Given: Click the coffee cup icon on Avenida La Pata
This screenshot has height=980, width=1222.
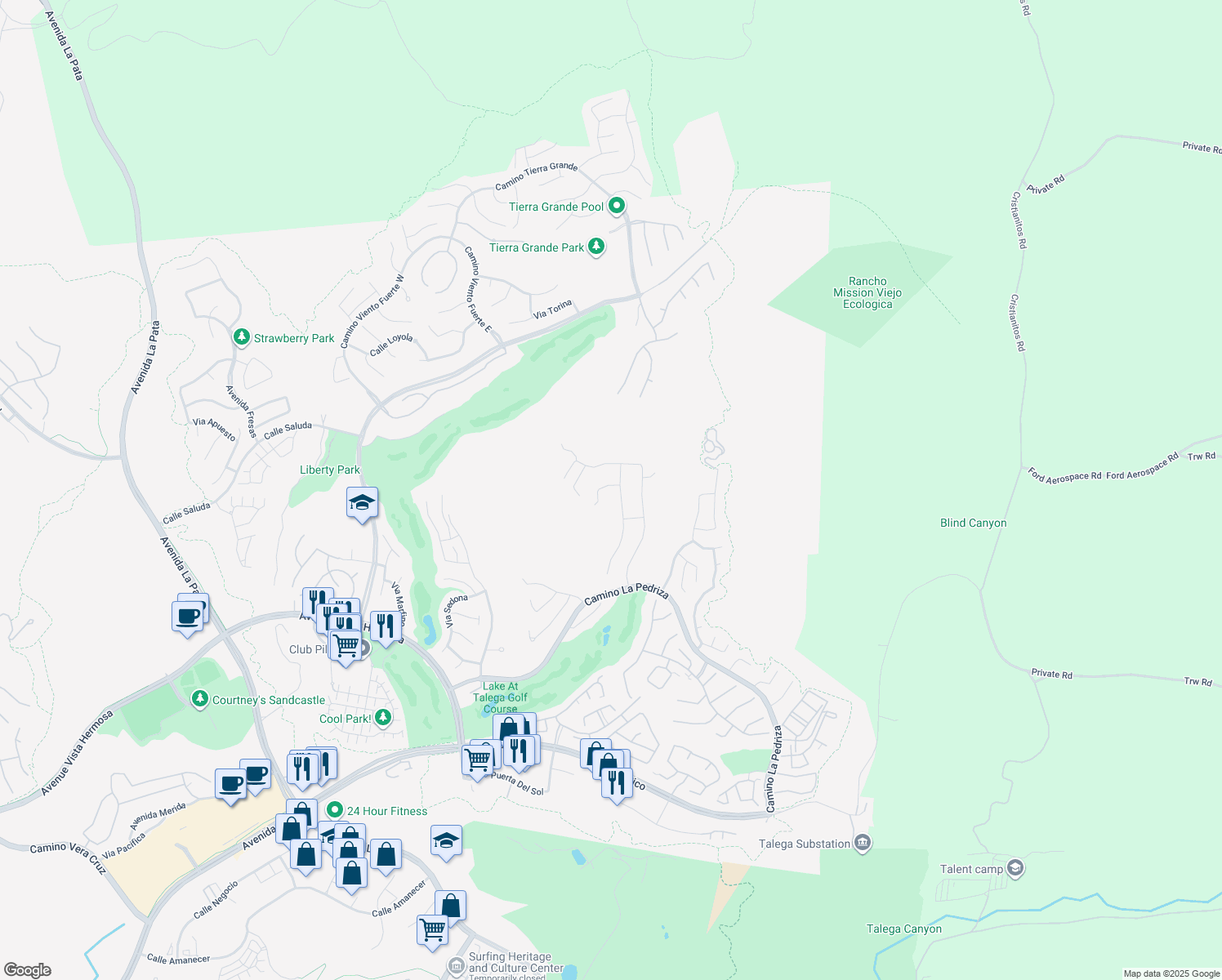Looking at the screenshot, I should [x=187, y=617].
